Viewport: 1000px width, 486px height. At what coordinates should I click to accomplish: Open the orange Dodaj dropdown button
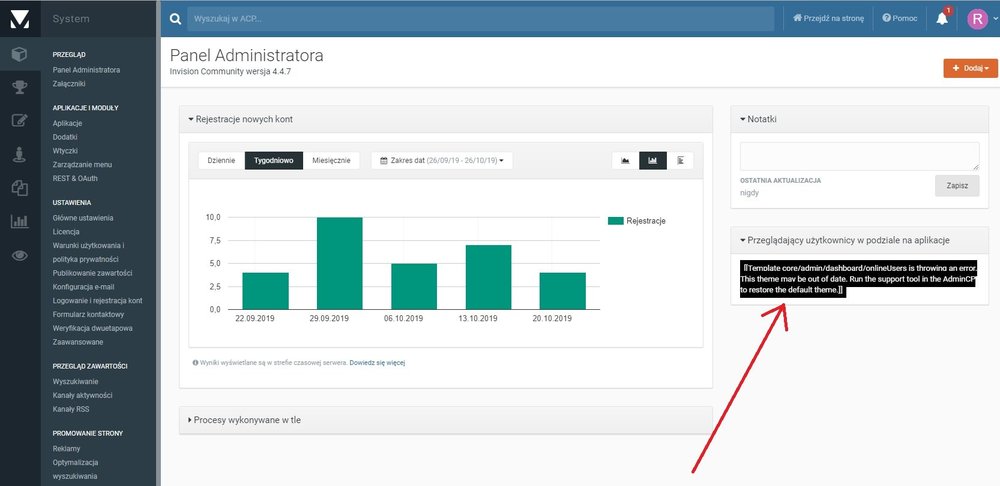tap(969, 68)
